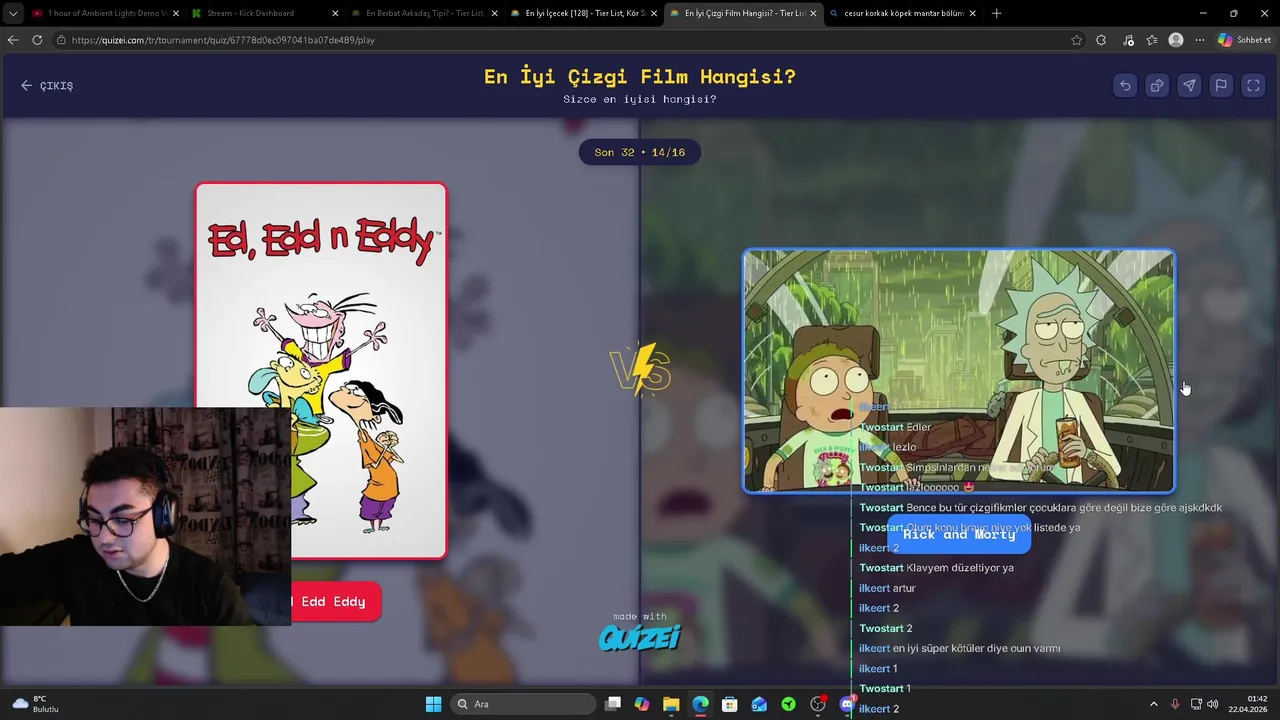Open Copilot app in the taskbar
This screenshot has height=720, width=1280.
point(642,704)
